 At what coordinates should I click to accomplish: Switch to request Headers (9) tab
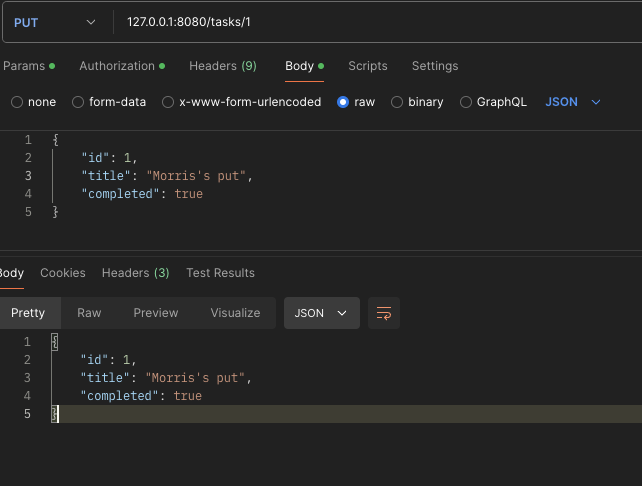click(222, 66)
